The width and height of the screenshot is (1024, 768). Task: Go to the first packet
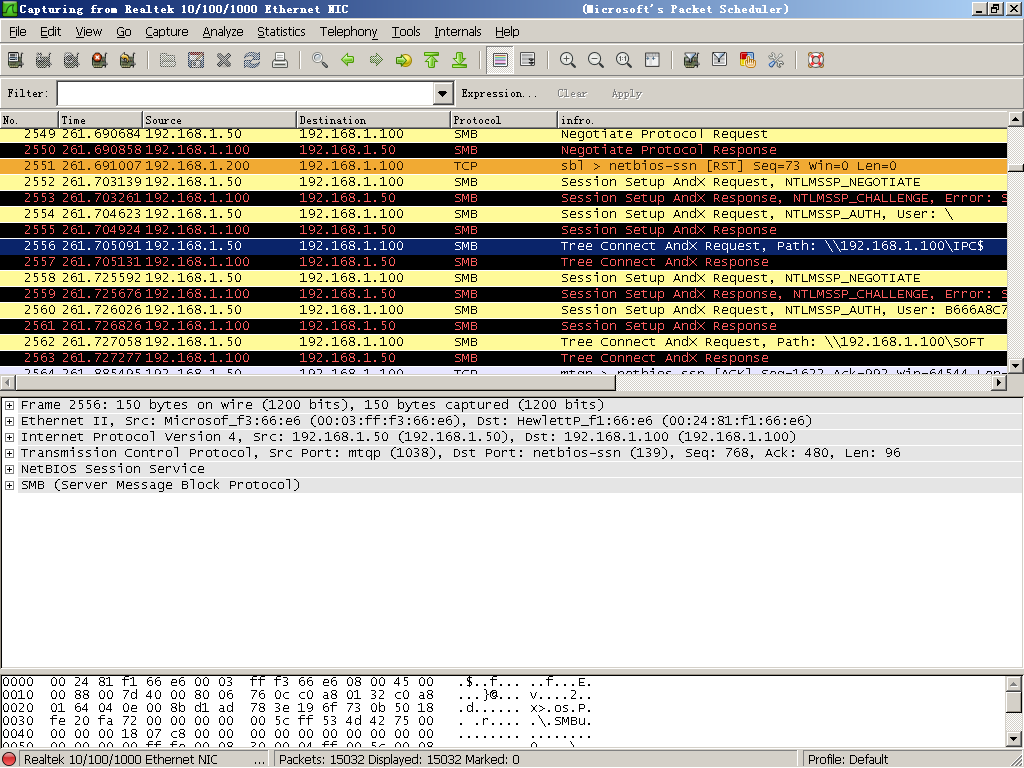(432, 60)
